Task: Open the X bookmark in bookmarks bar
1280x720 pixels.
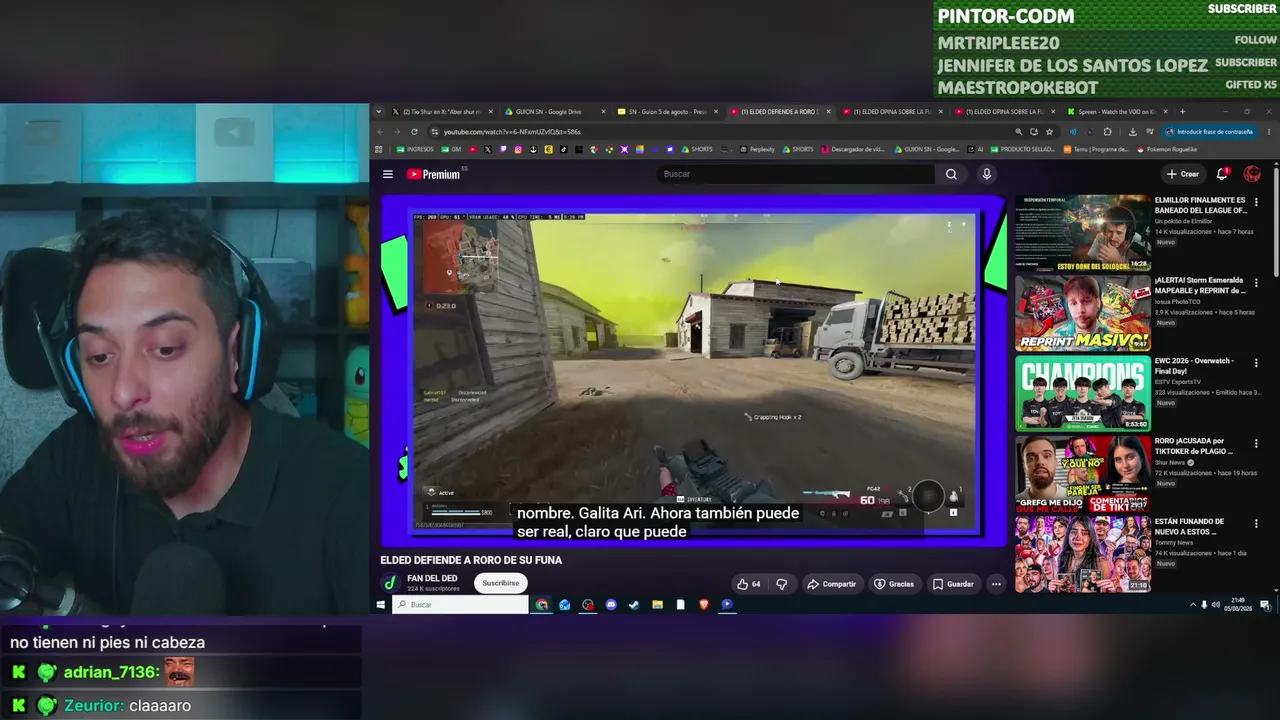Action: point(487,150)
